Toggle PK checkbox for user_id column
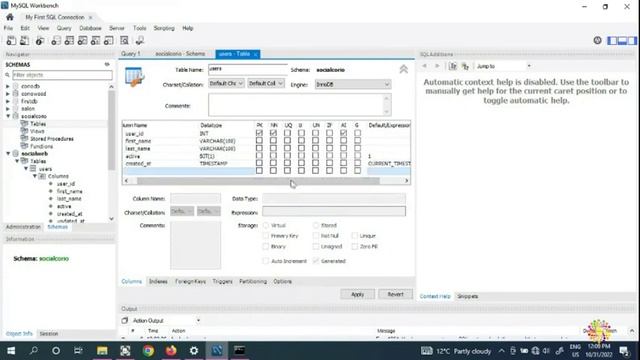The width and height of the screenshot is (640, 360). (x=259, y=133)
